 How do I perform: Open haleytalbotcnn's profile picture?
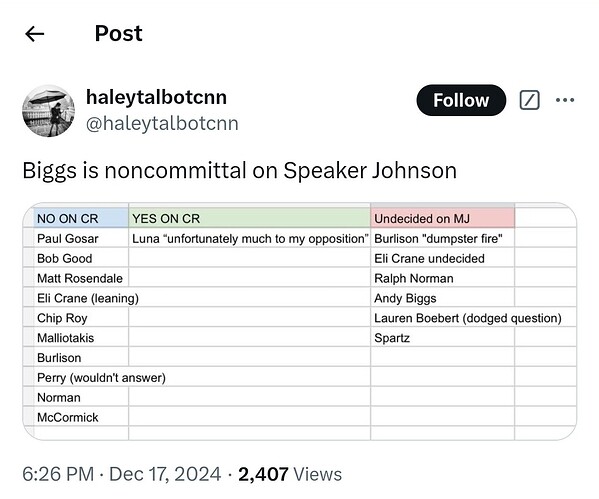pos(49,111)
